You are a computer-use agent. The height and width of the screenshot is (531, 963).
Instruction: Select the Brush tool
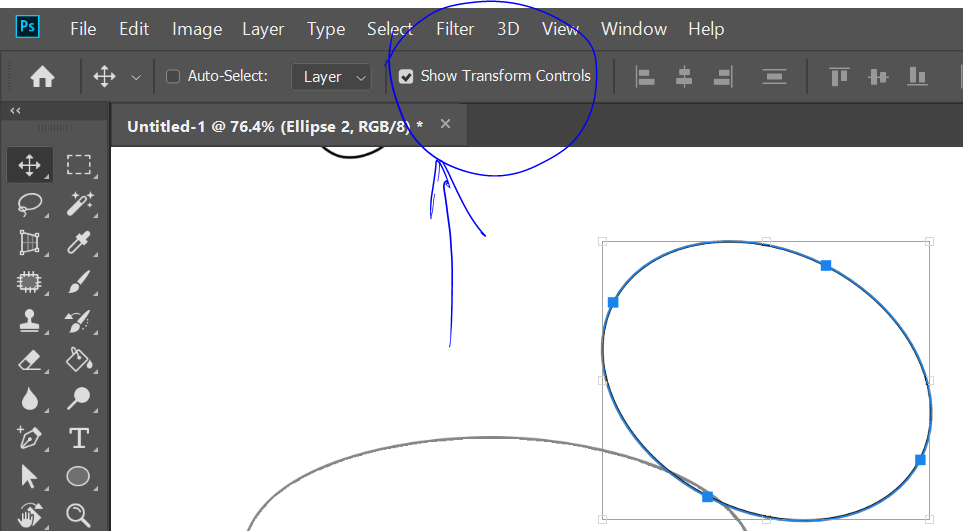(79, 282)
